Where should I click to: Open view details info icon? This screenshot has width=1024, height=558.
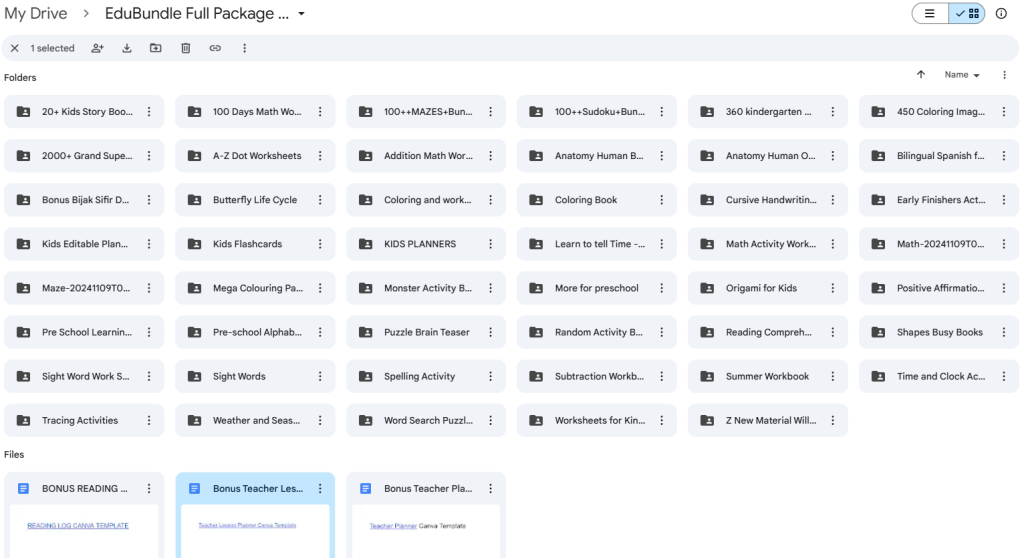tap(1001, 14)
